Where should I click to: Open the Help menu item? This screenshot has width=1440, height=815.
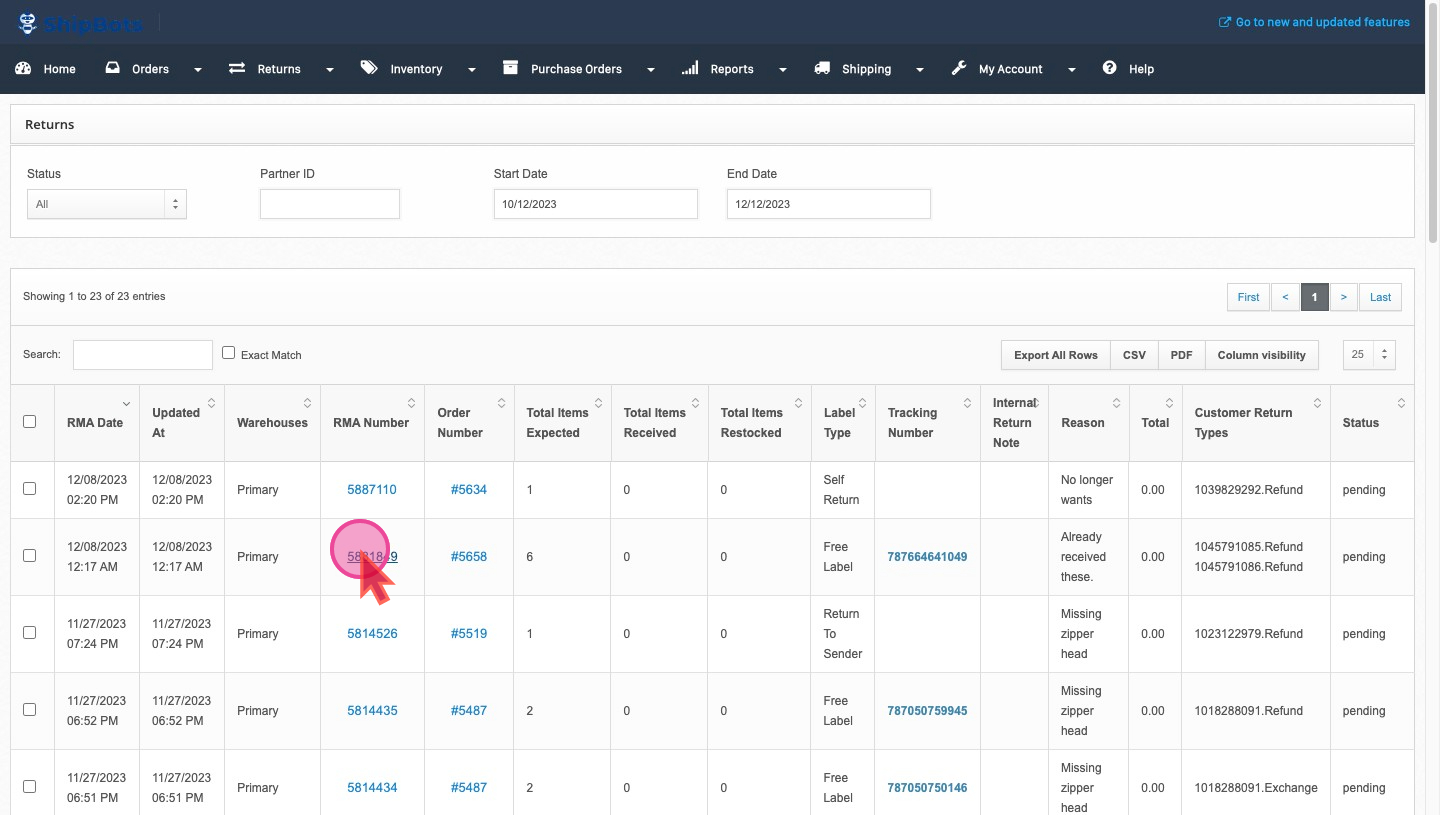tap(1141, 69)
